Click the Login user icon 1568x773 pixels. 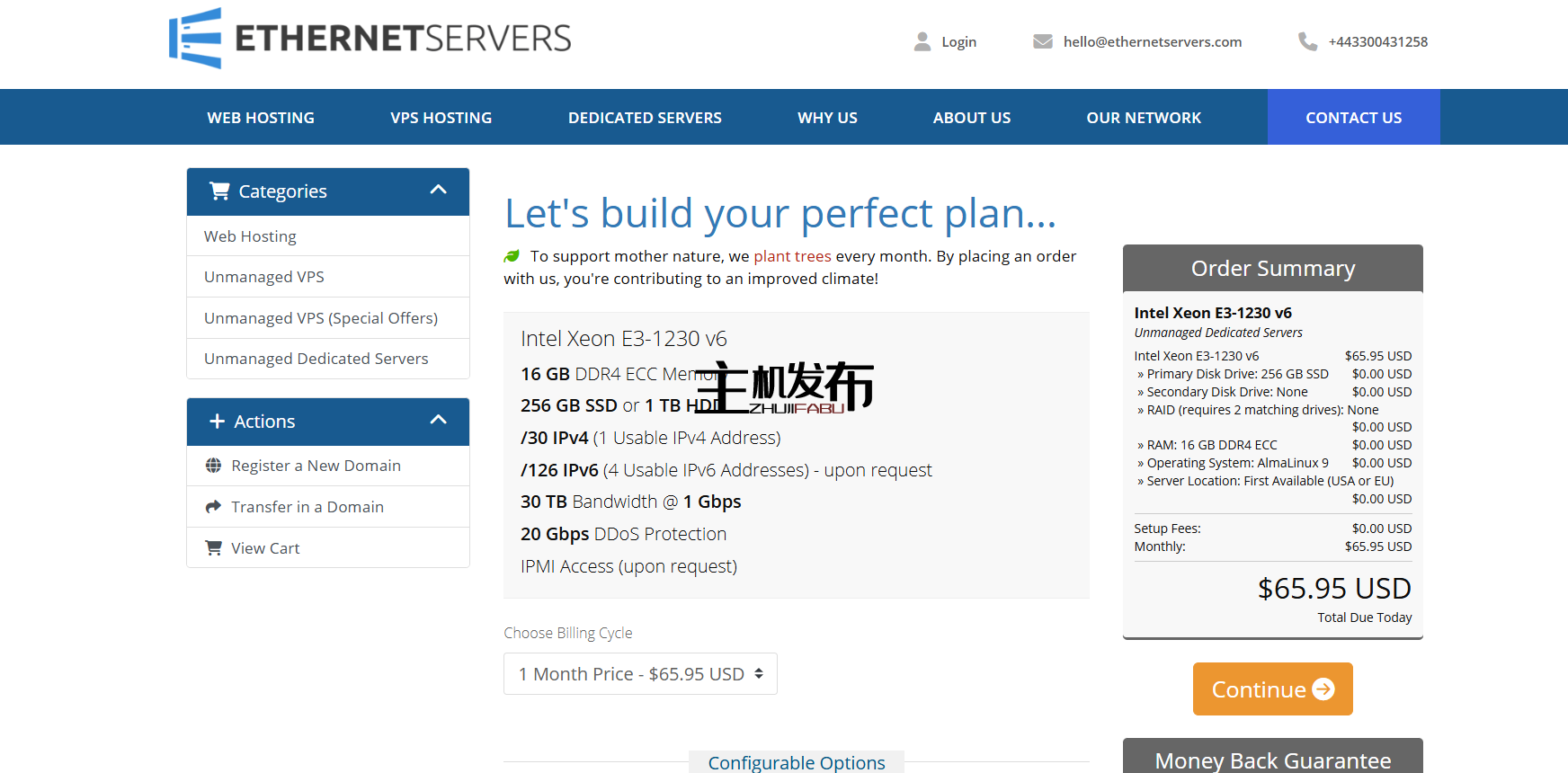coord(922,41)
